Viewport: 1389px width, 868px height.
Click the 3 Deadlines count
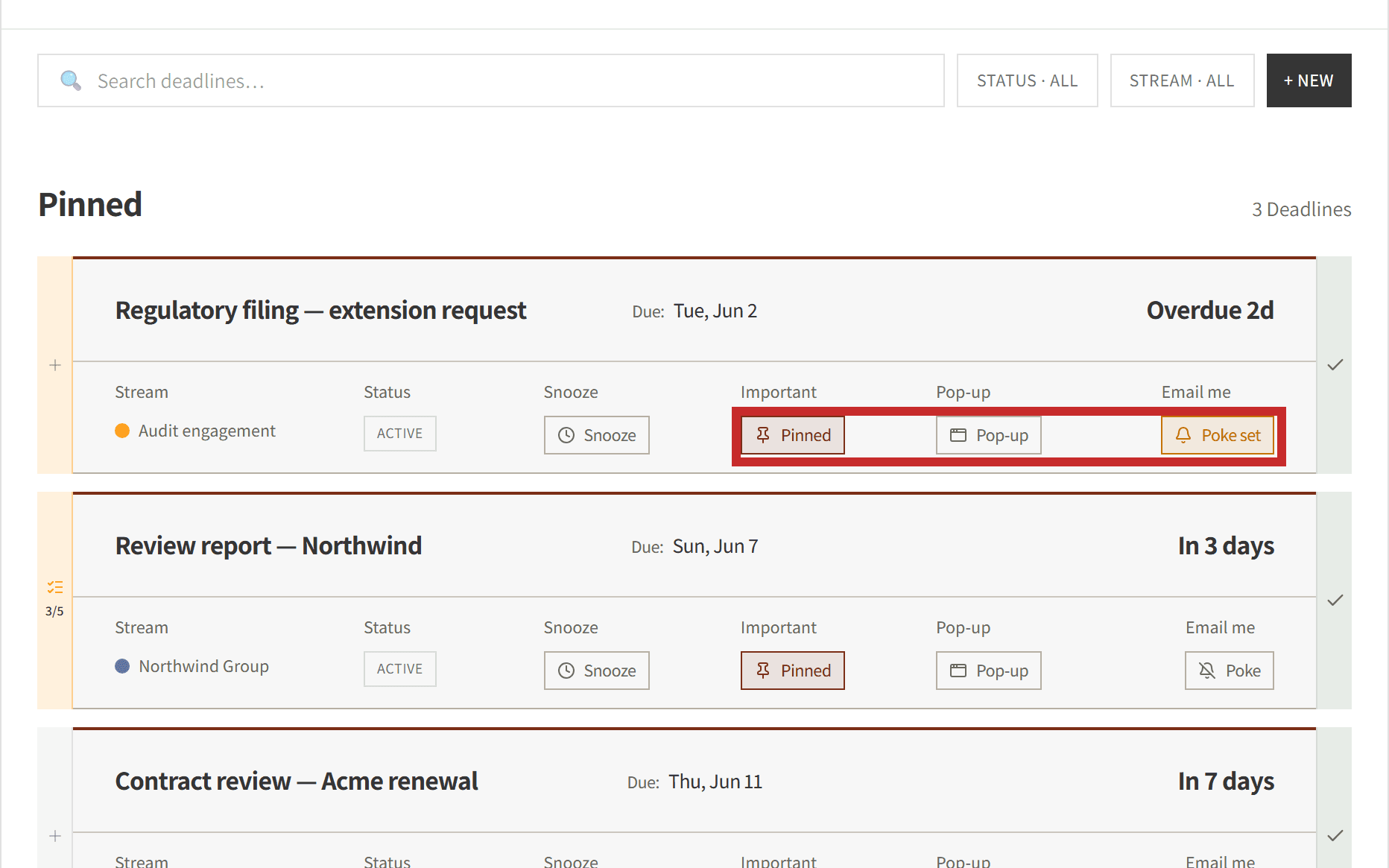(1301, 209)
